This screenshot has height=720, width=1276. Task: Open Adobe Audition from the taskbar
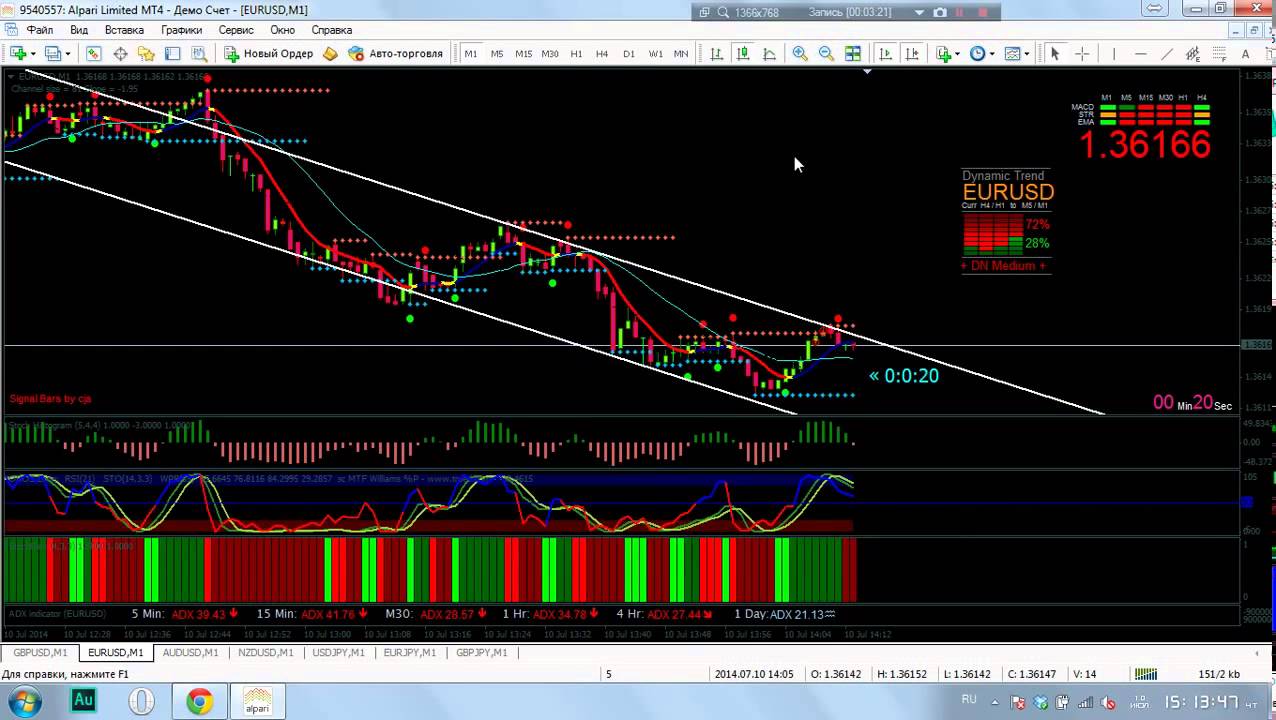[83, 701]
